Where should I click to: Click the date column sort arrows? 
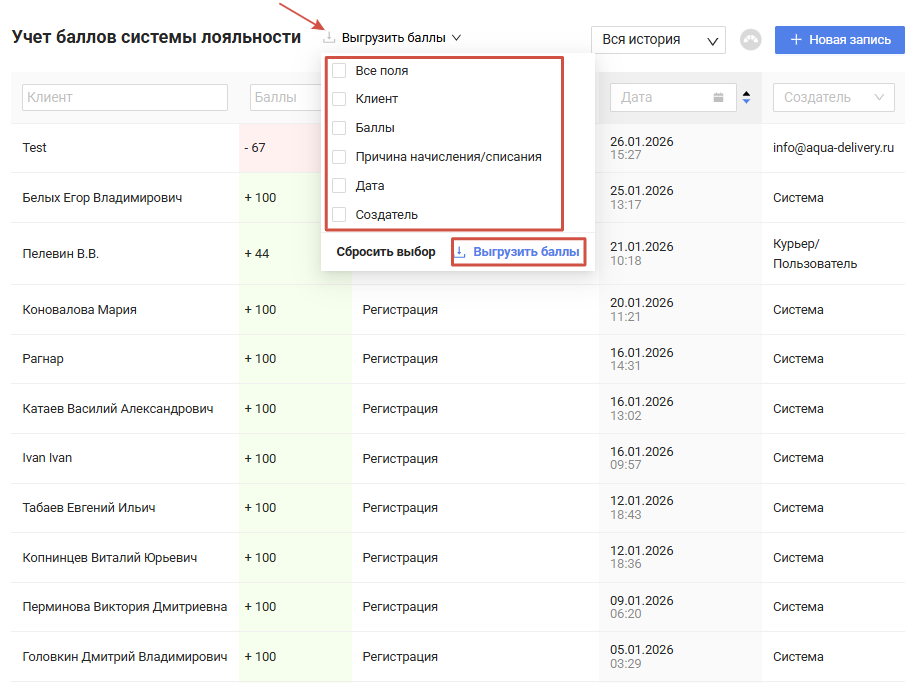746,97
